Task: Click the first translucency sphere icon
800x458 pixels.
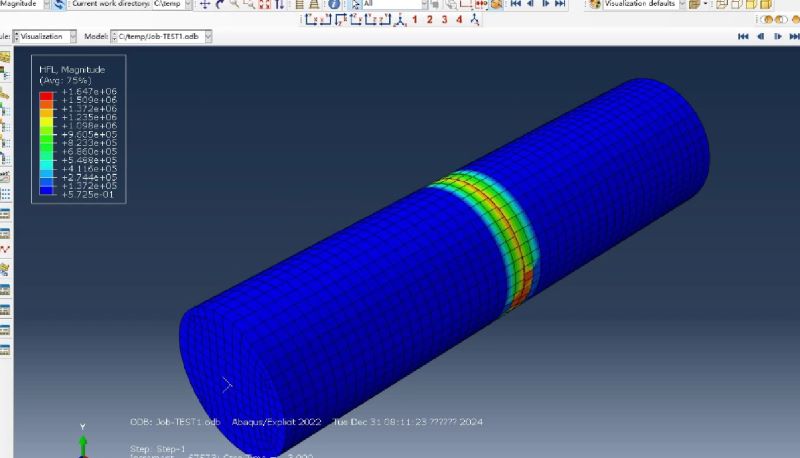Action: [x=767, y=20]
